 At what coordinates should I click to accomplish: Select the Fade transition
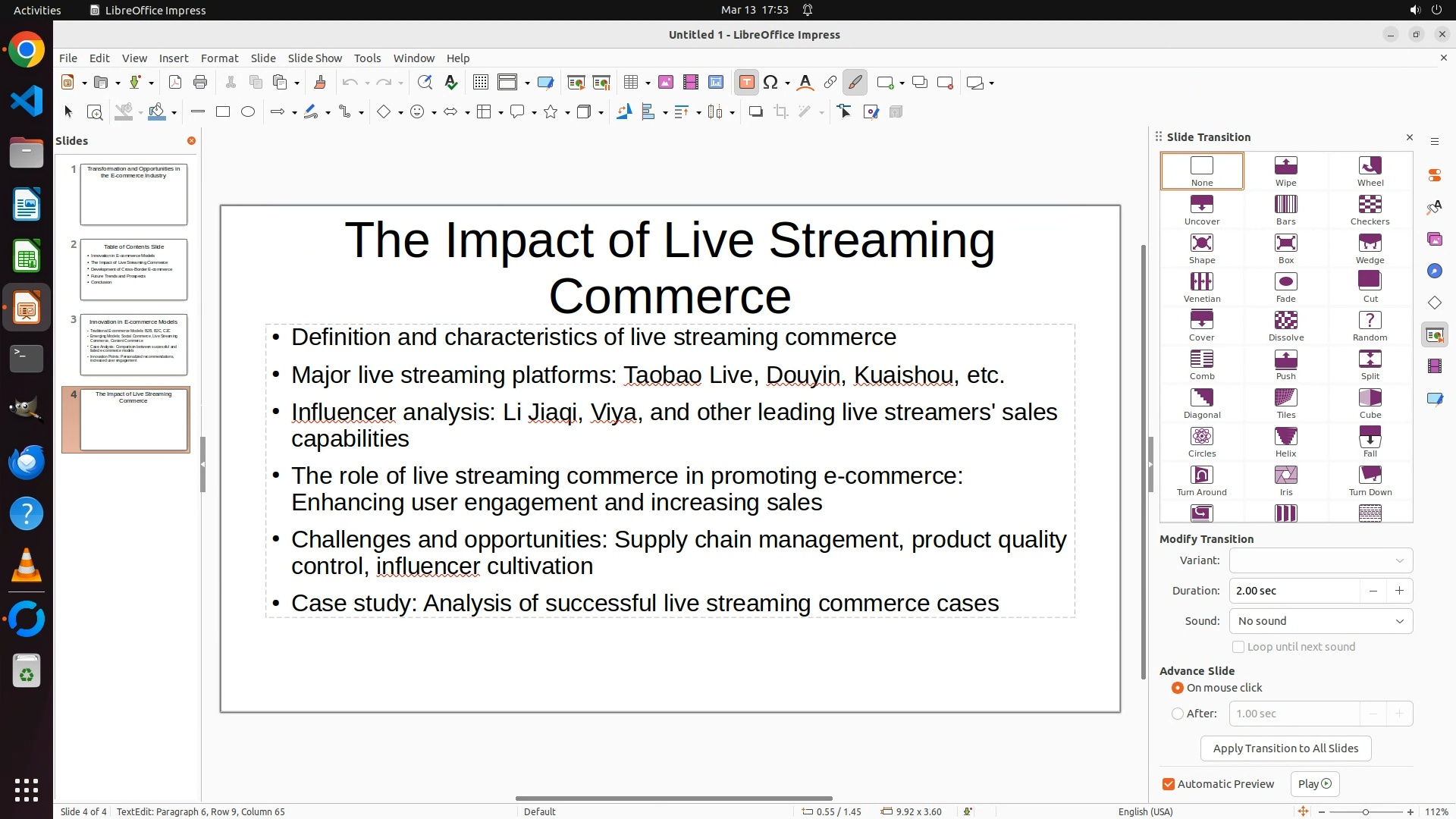point(1285,287)
